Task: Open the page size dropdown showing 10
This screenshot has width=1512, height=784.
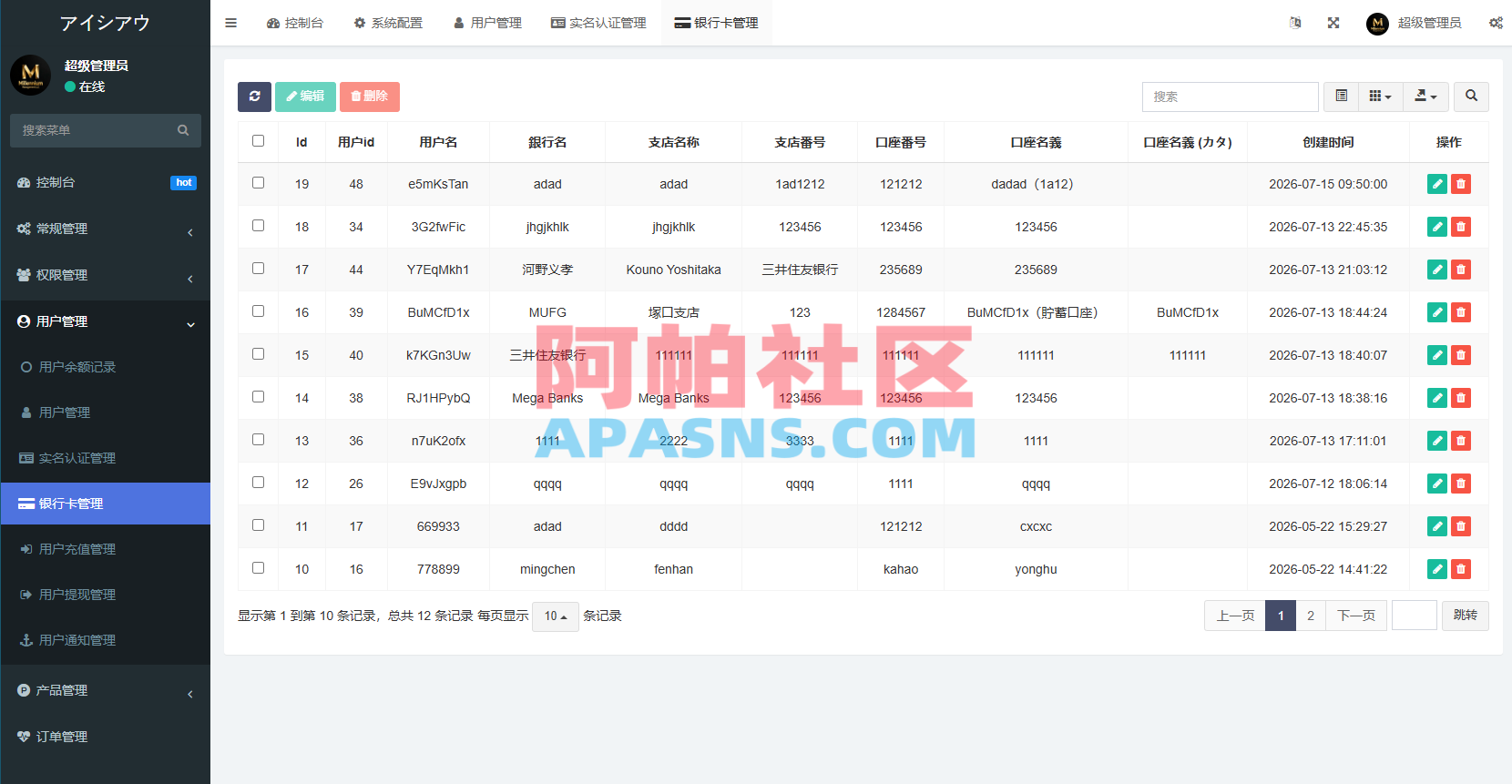Action: pos(556,616)
